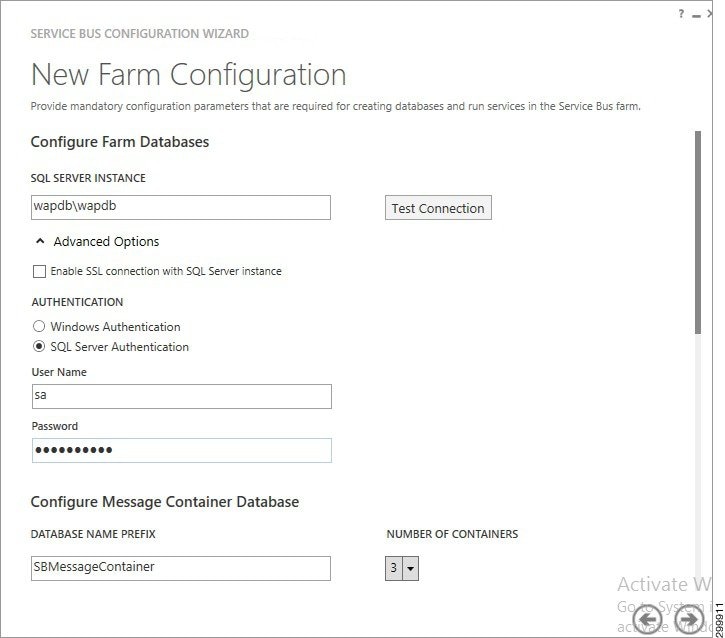Focus the Database Name Prefix field

pos(181,568)
